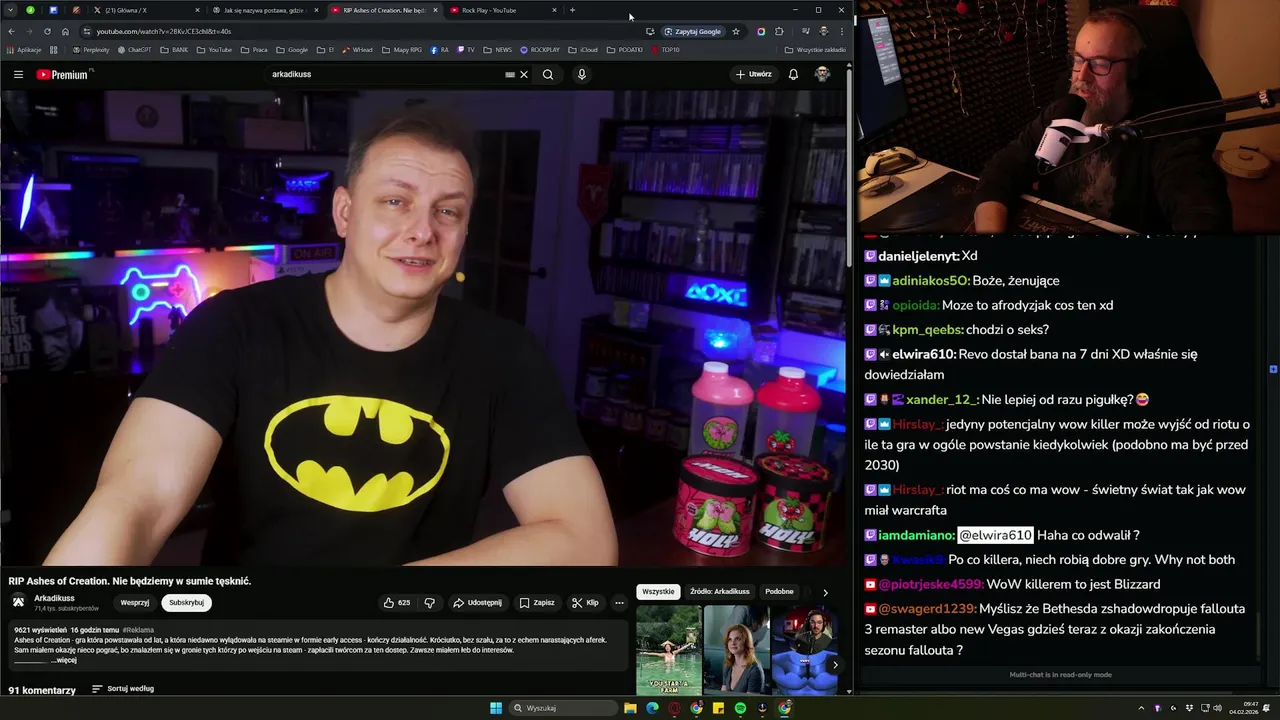Open the Utwórz create button
This screenshot has width=1280, height=720.
click(x=754, y=74)
